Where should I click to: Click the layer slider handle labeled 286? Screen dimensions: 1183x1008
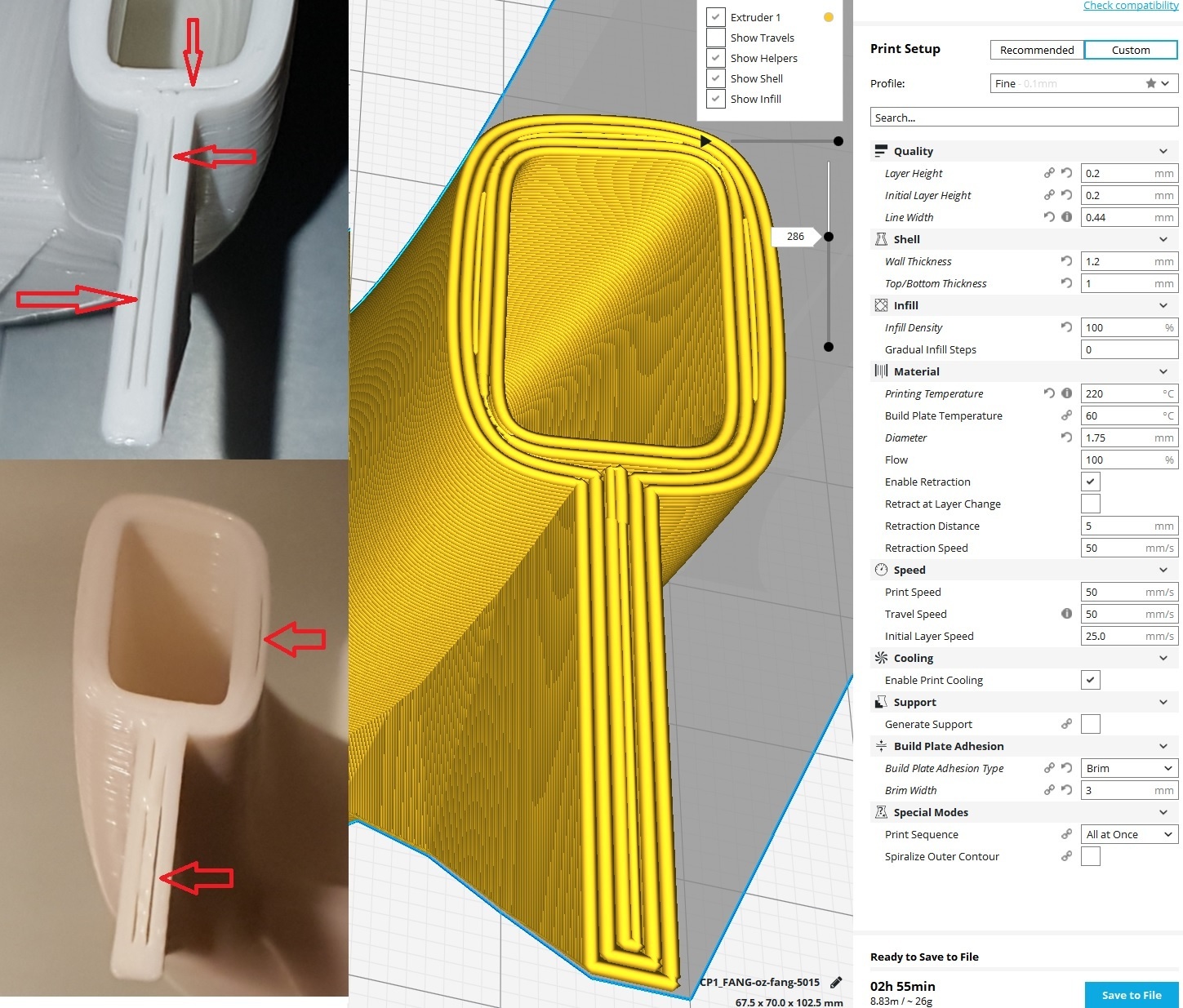click(829, 237)
